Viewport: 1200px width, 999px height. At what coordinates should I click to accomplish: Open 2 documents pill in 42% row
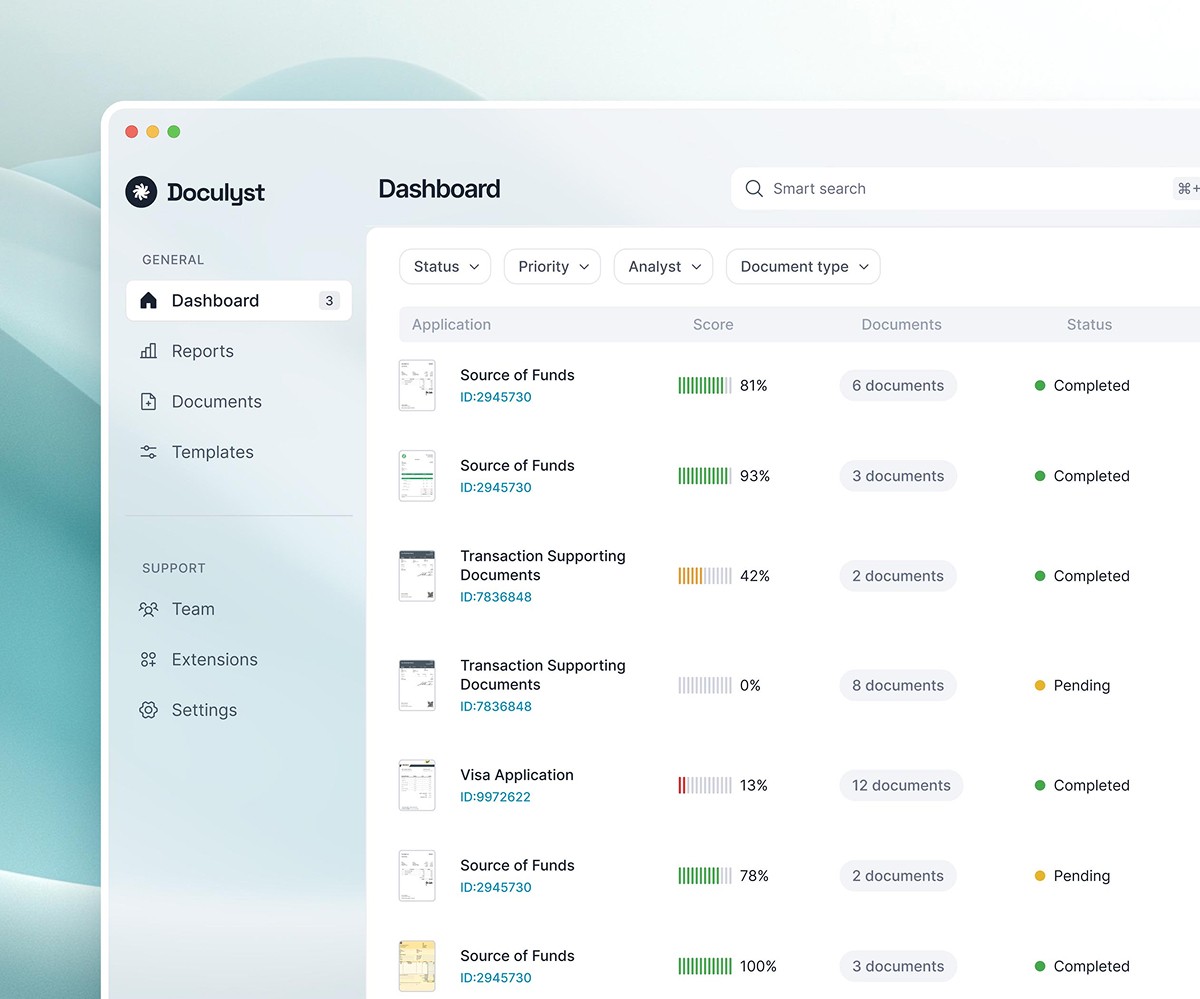(x=898, y=576)
